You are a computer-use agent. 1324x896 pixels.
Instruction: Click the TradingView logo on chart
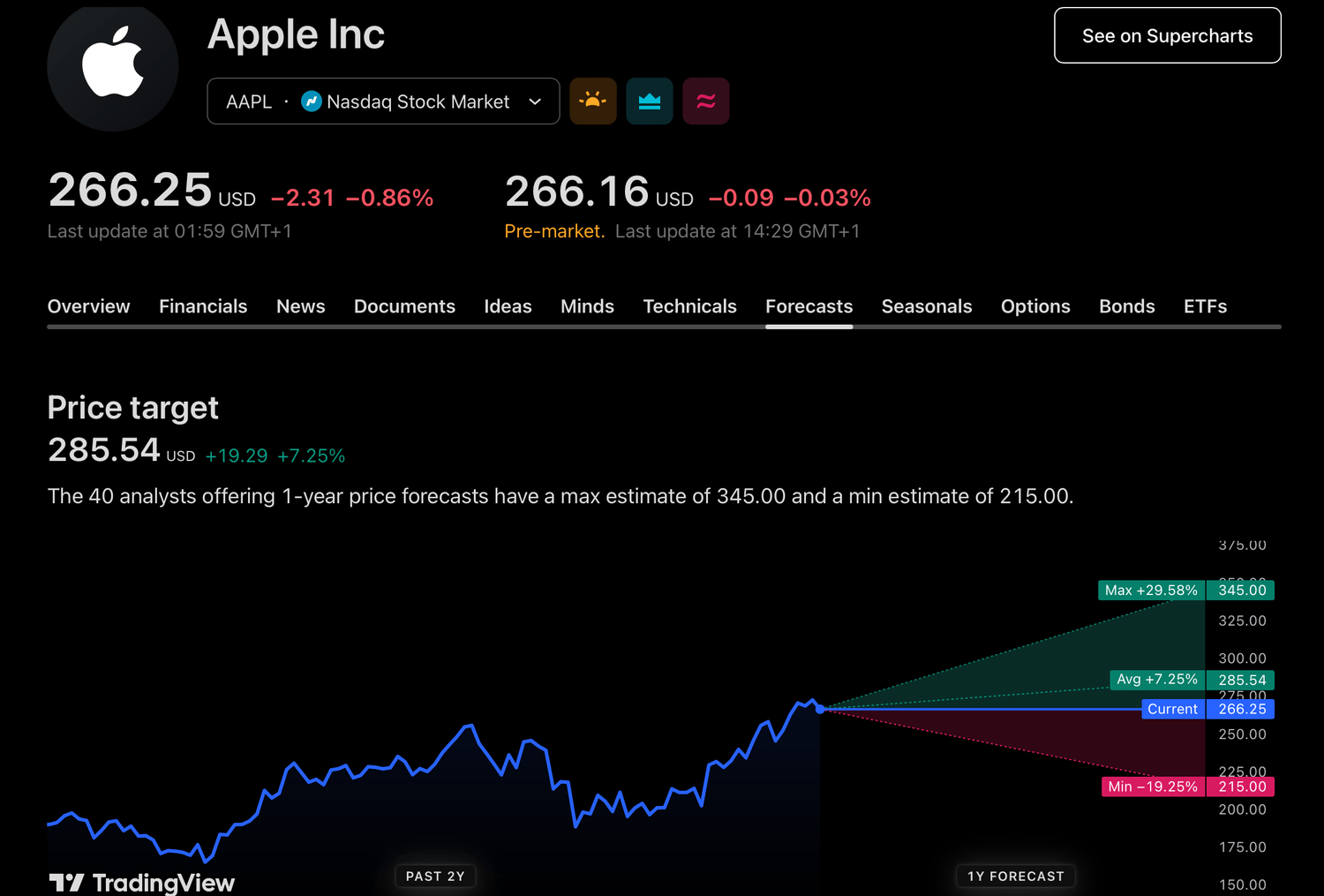point(142,882)
